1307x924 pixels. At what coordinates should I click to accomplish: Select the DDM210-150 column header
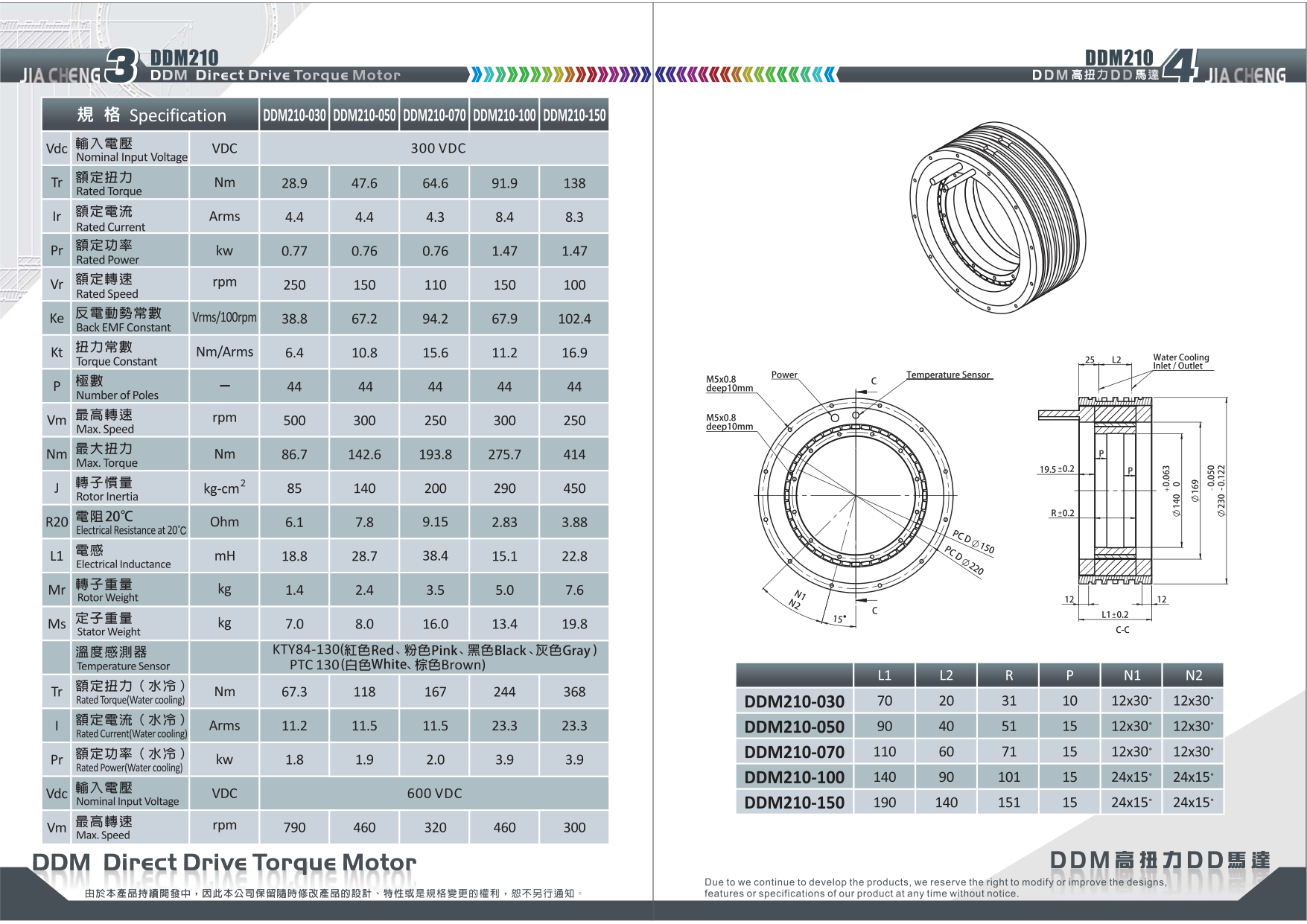[x=574, y=115]
